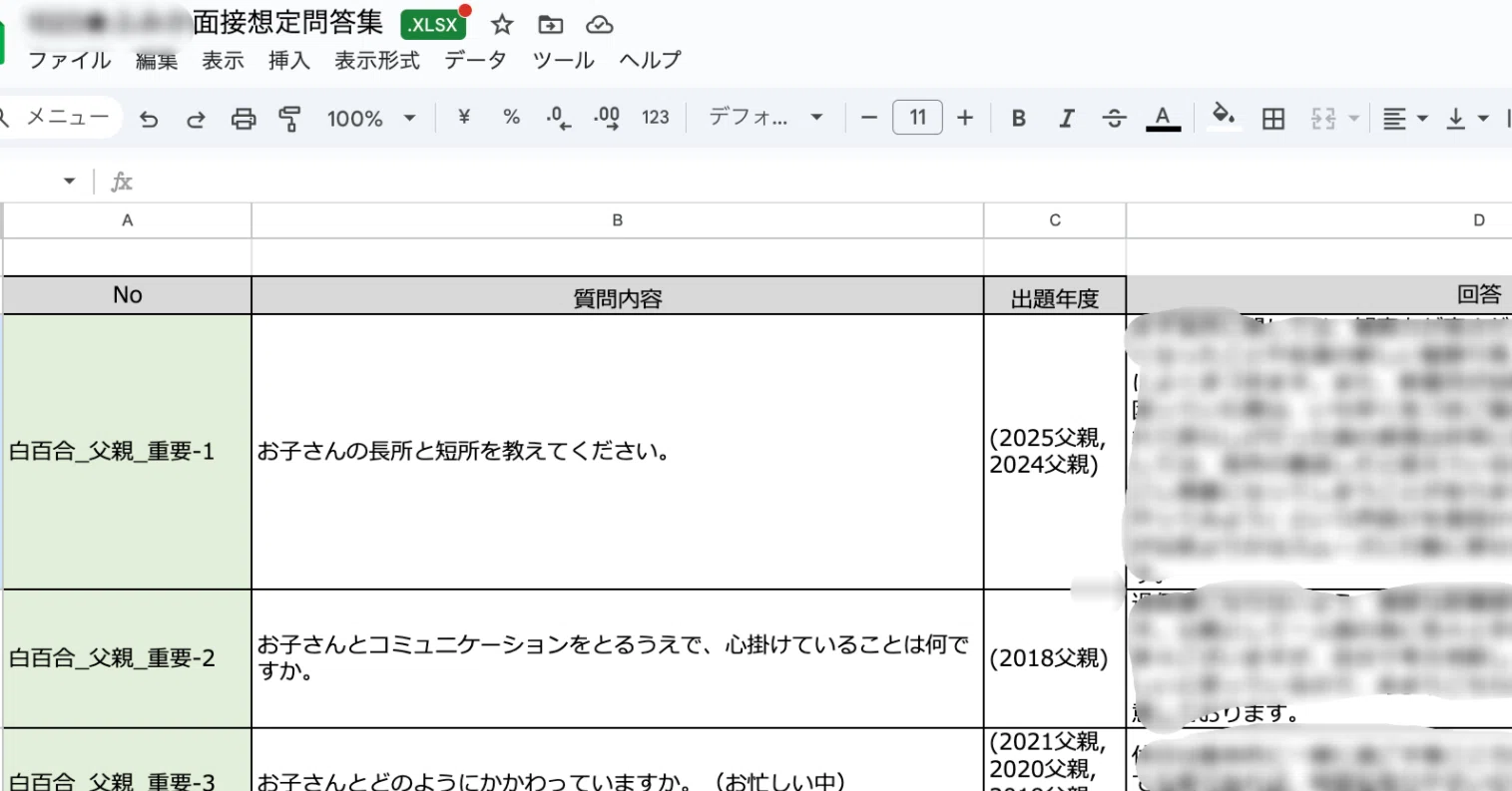Decrease decimal places icon

(x=559, y=119)
